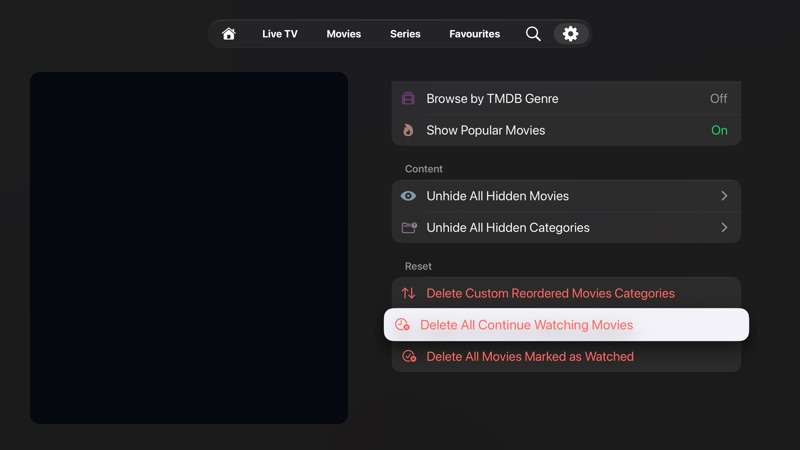Expand Unhide All Hidden Categories chevron
The height and width of the screenshot is (450, 800).
click(x=724, y=228)
